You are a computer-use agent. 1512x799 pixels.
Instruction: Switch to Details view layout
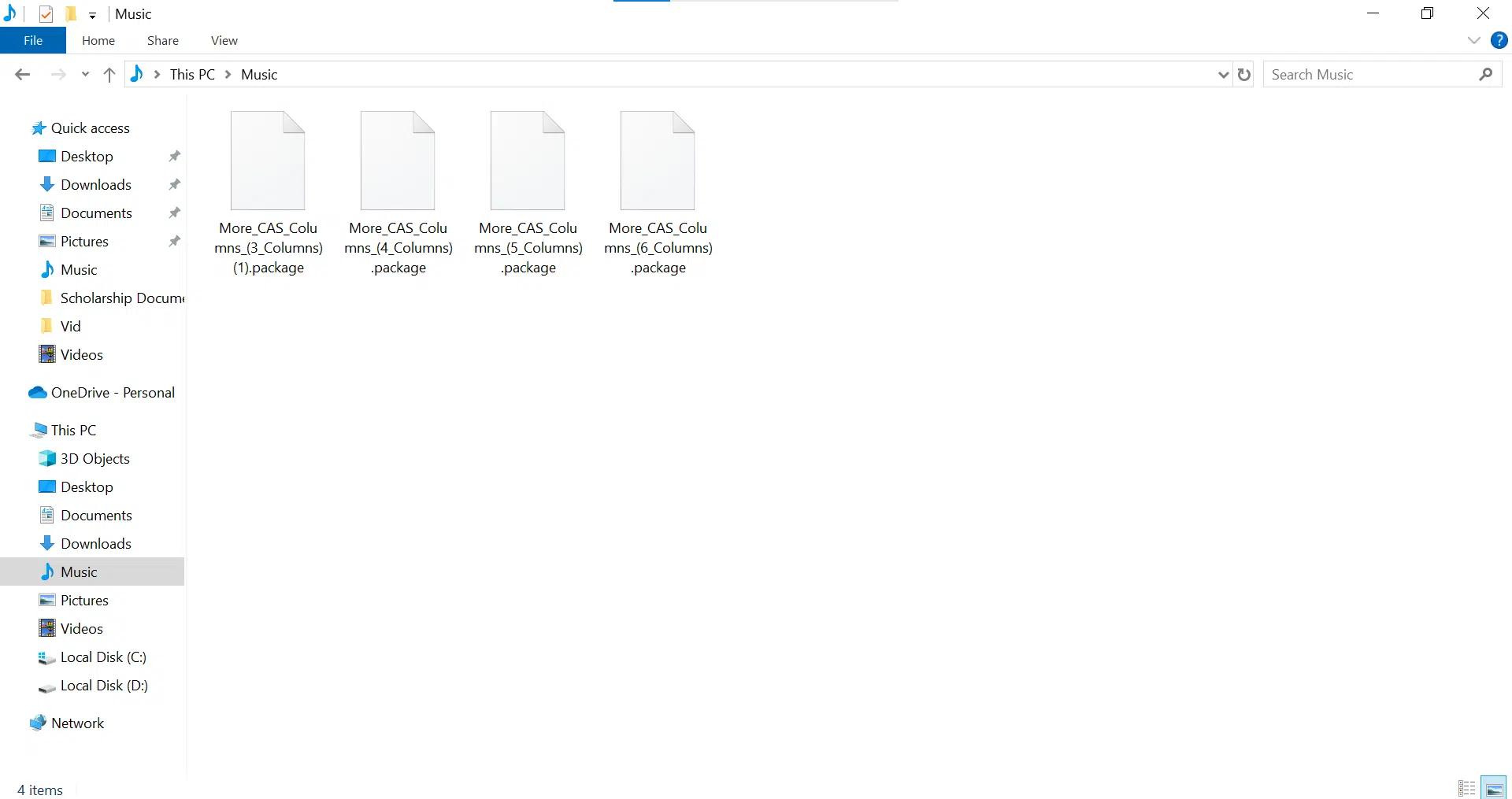pos(1466,788)
